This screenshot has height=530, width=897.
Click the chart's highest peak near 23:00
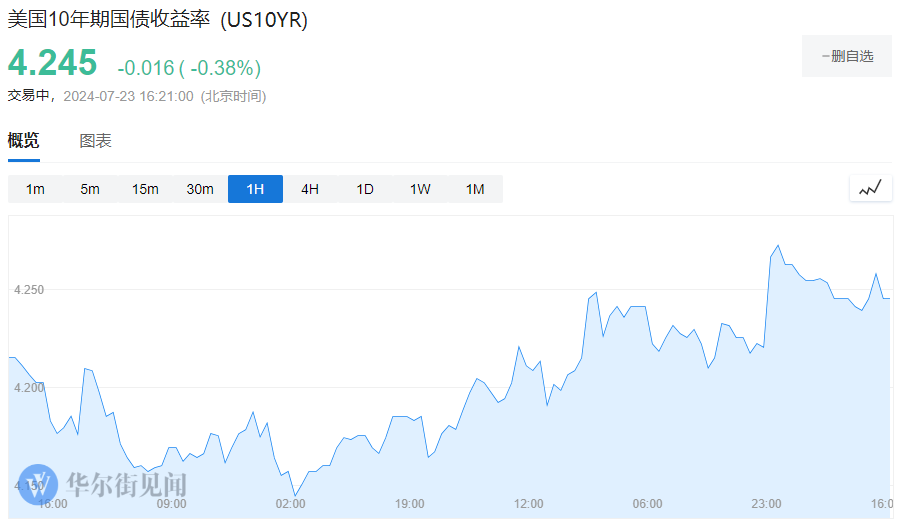pyautogui.click(x=777, y=246)
